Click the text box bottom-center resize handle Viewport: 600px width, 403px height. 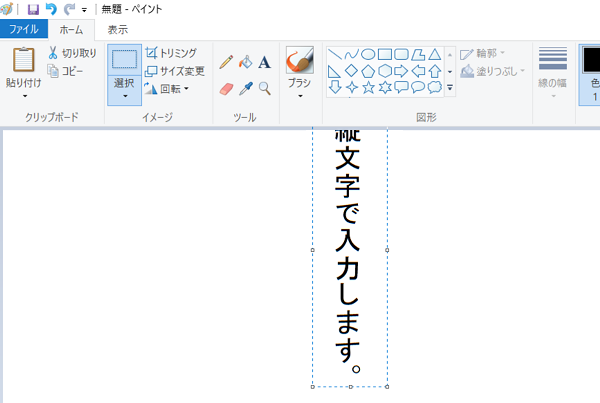pos(351,387)
